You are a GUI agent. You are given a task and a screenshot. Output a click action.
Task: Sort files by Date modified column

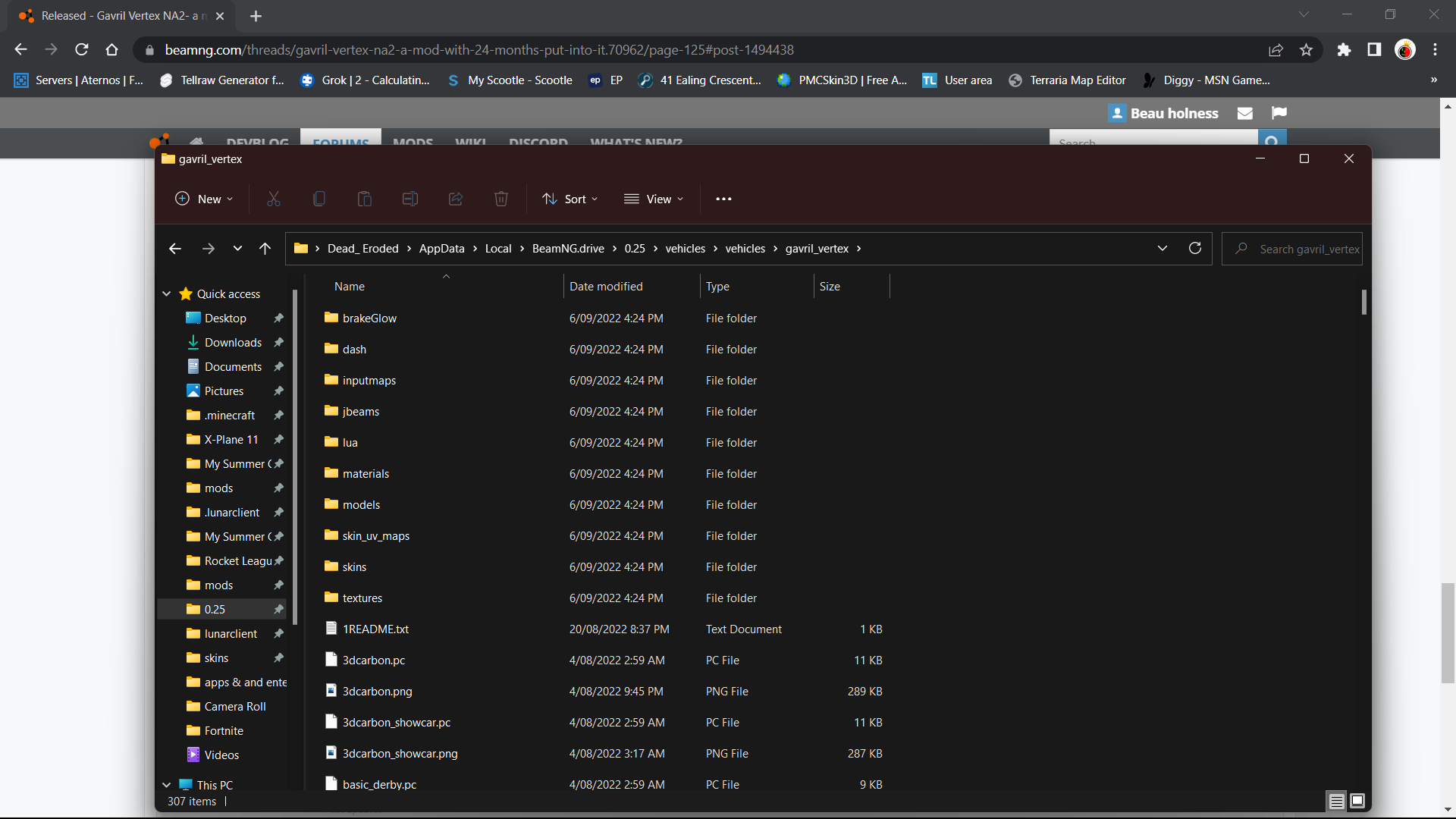[x=606, y=287]
